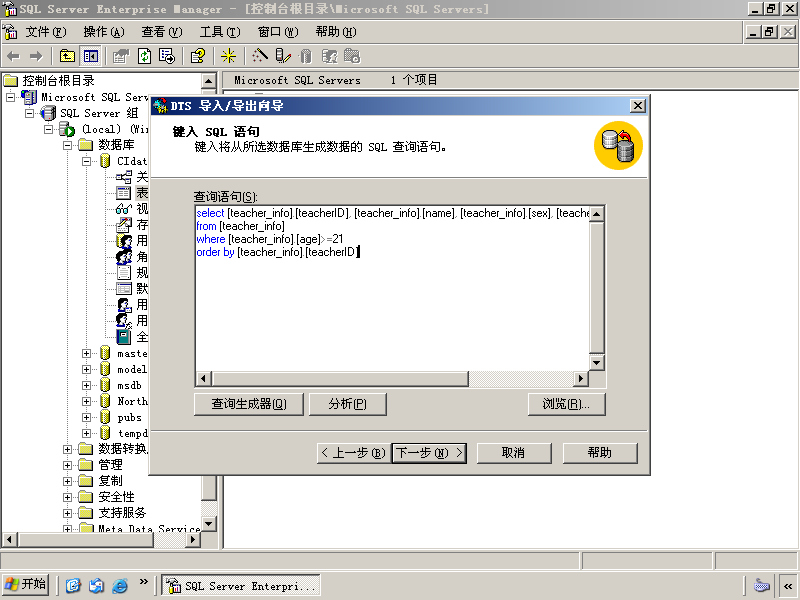
Task: Click the 开始 Start button
Action: coord(25,584)
